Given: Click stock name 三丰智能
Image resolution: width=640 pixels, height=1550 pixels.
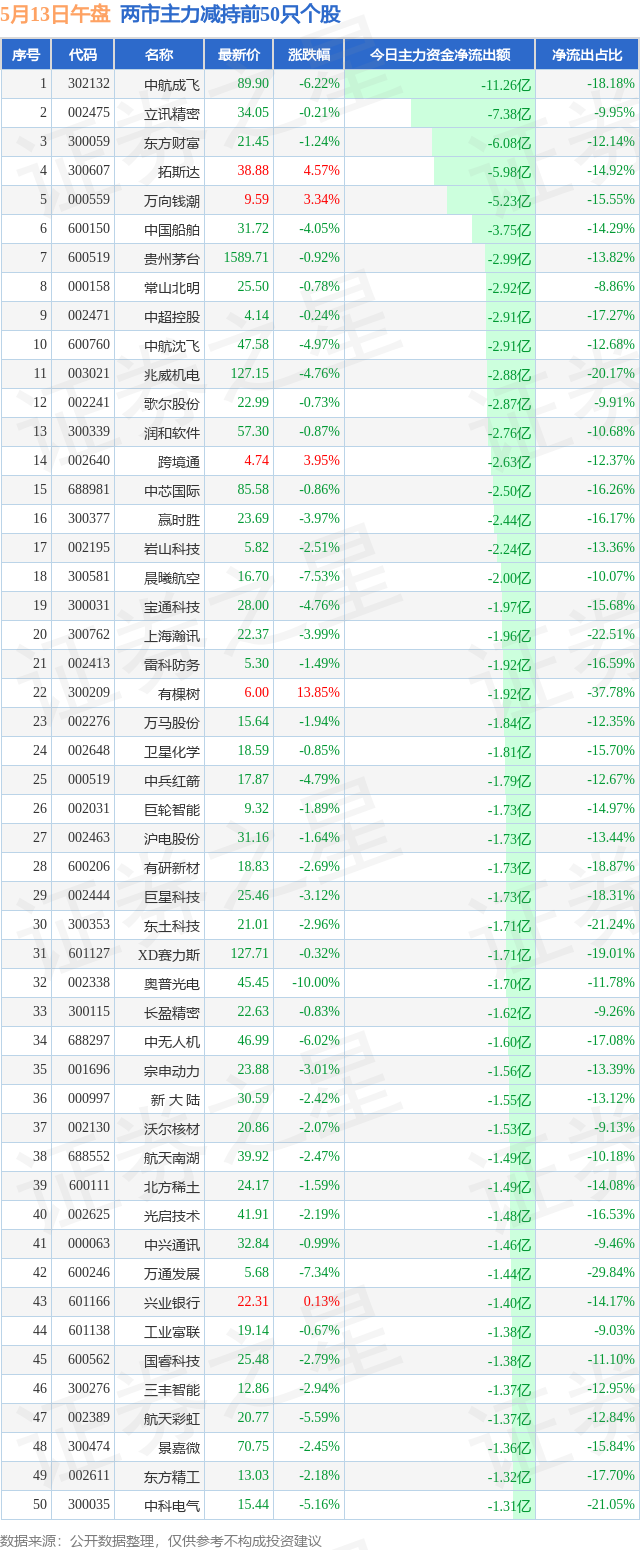Looking at the screenshot, I should coord(172,1389).
